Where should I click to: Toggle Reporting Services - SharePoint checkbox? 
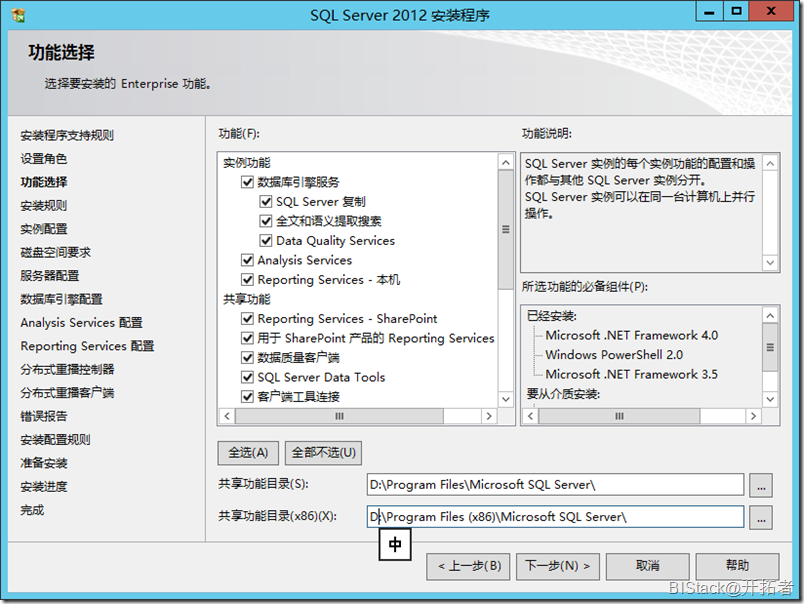(x=247, y=318)
